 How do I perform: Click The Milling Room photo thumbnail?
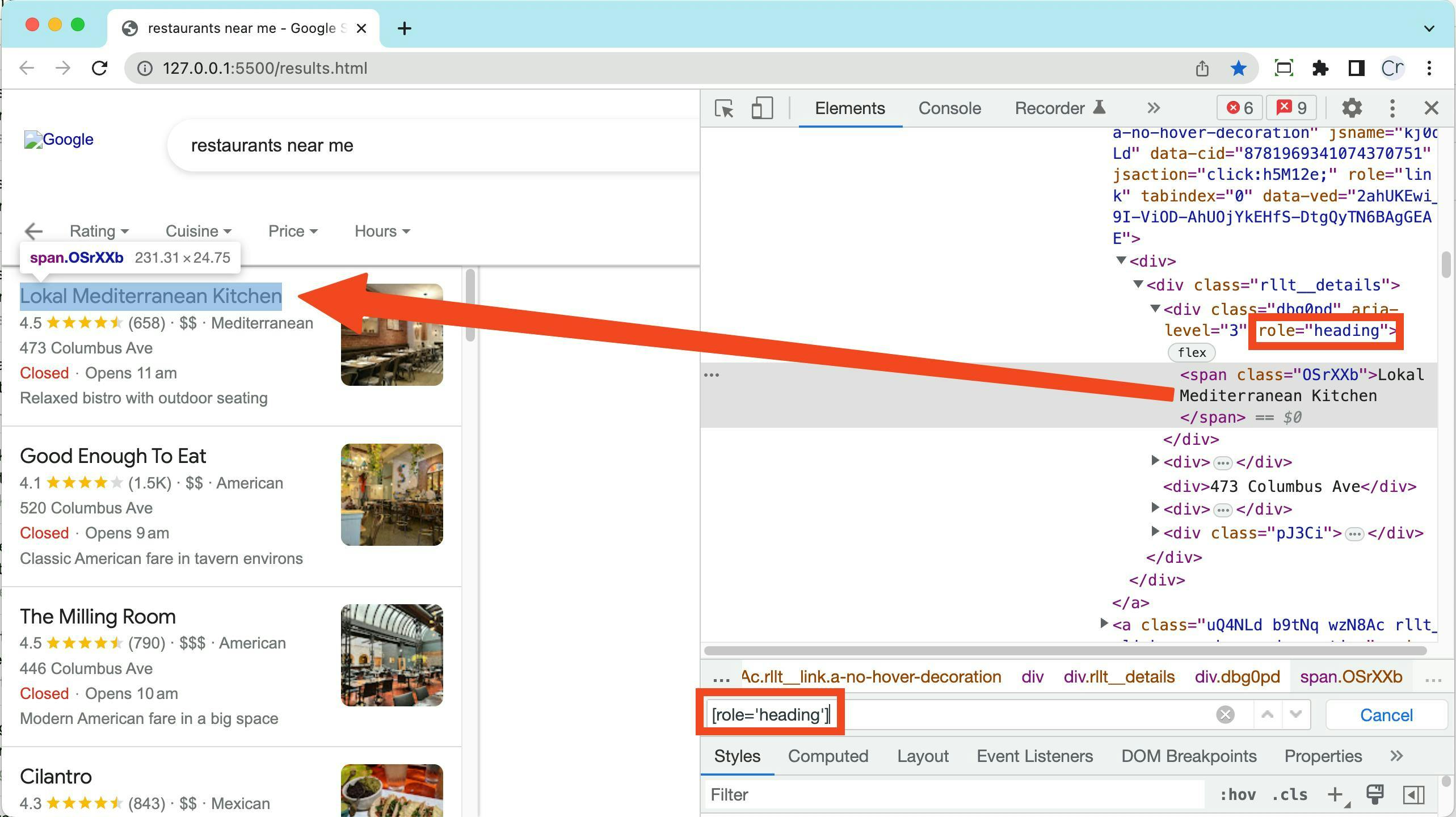(392, 655)
